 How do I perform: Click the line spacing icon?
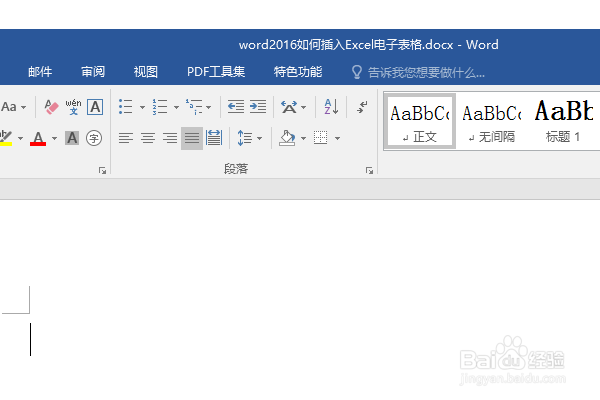click(245, 138)
